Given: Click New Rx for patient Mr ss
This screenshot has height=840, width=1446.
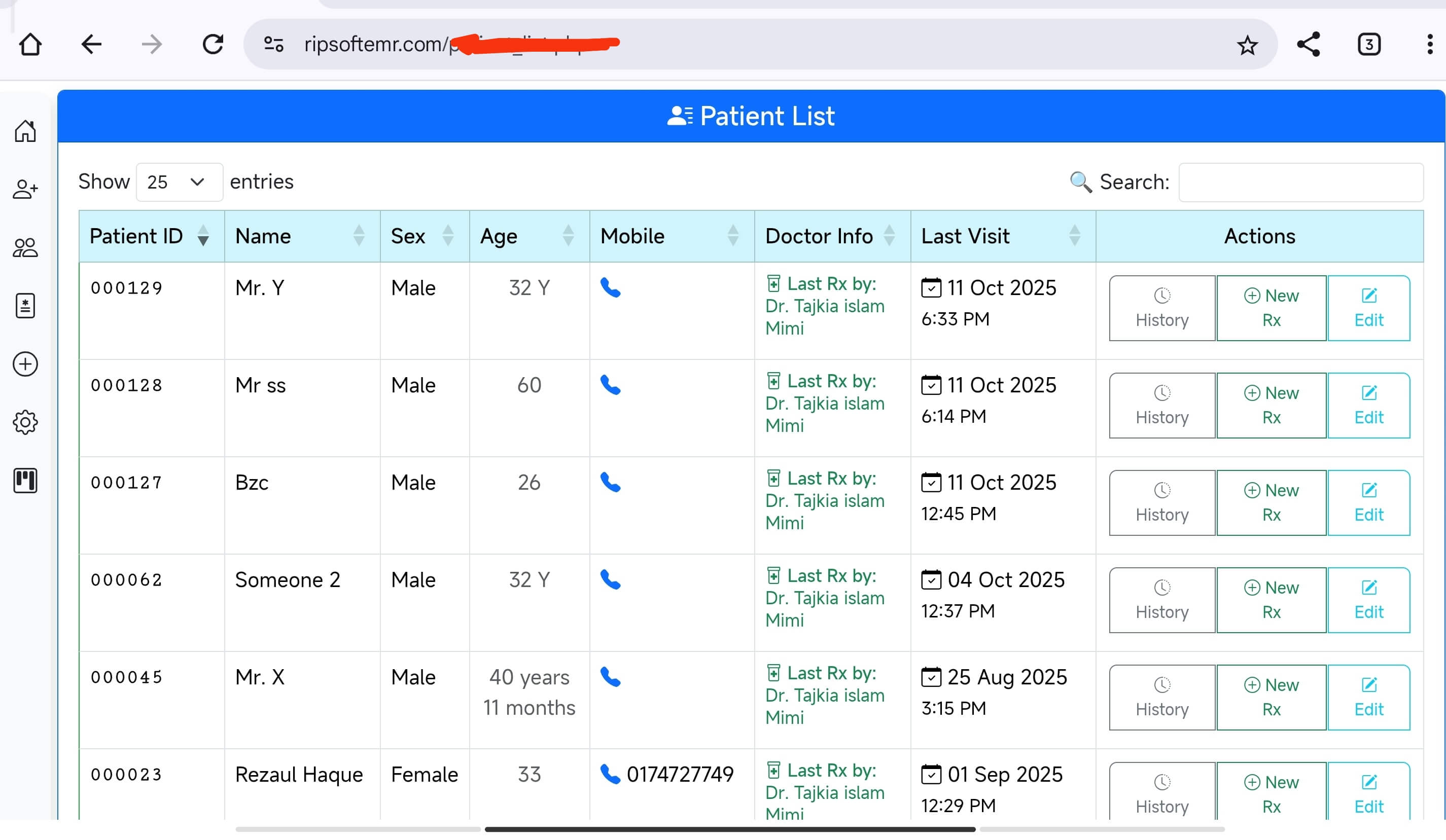Looking at the screenshot, I should click(1272, 405).
